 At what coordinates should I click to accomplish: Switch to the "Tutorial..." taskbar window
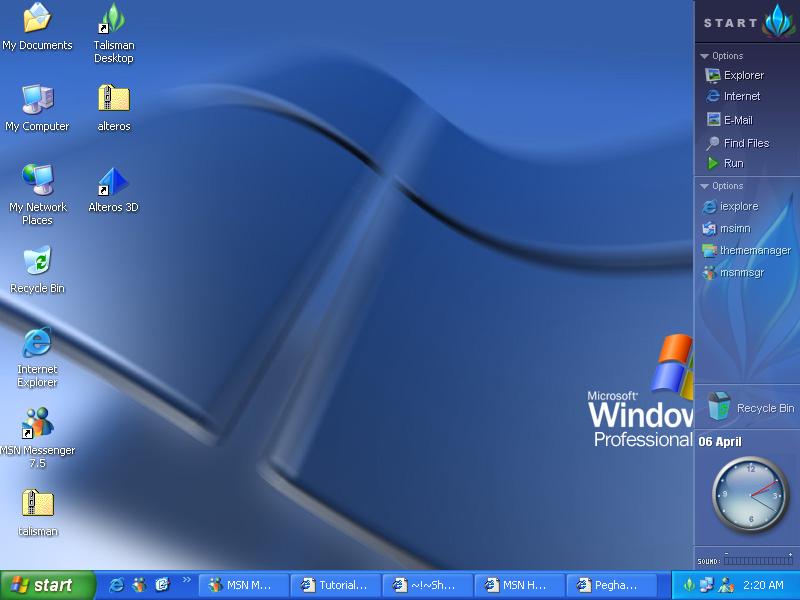pyautogui.click(x=336, y=585)
